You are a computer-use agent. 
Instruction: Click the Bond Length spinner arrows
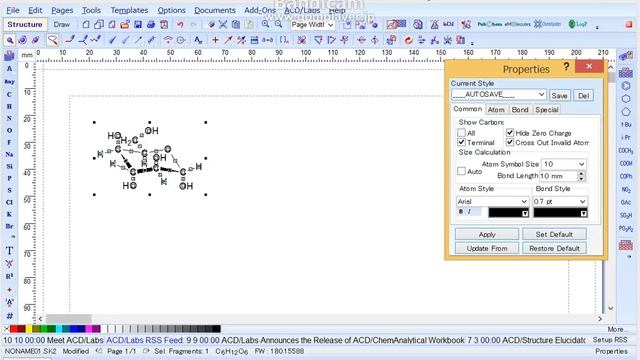[582, 176]
